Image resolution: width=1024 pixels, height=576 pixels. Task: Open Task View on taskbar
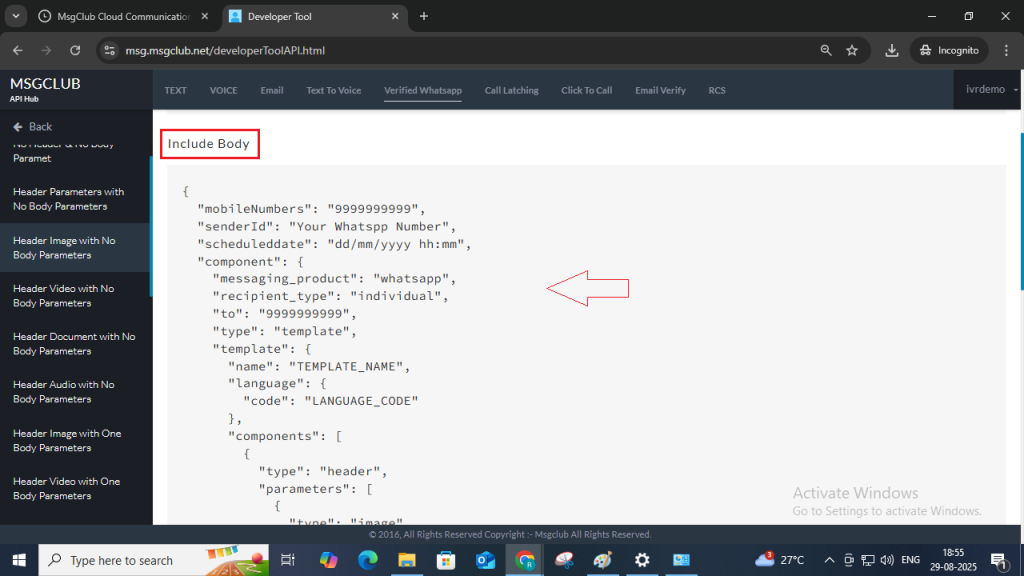287,560
